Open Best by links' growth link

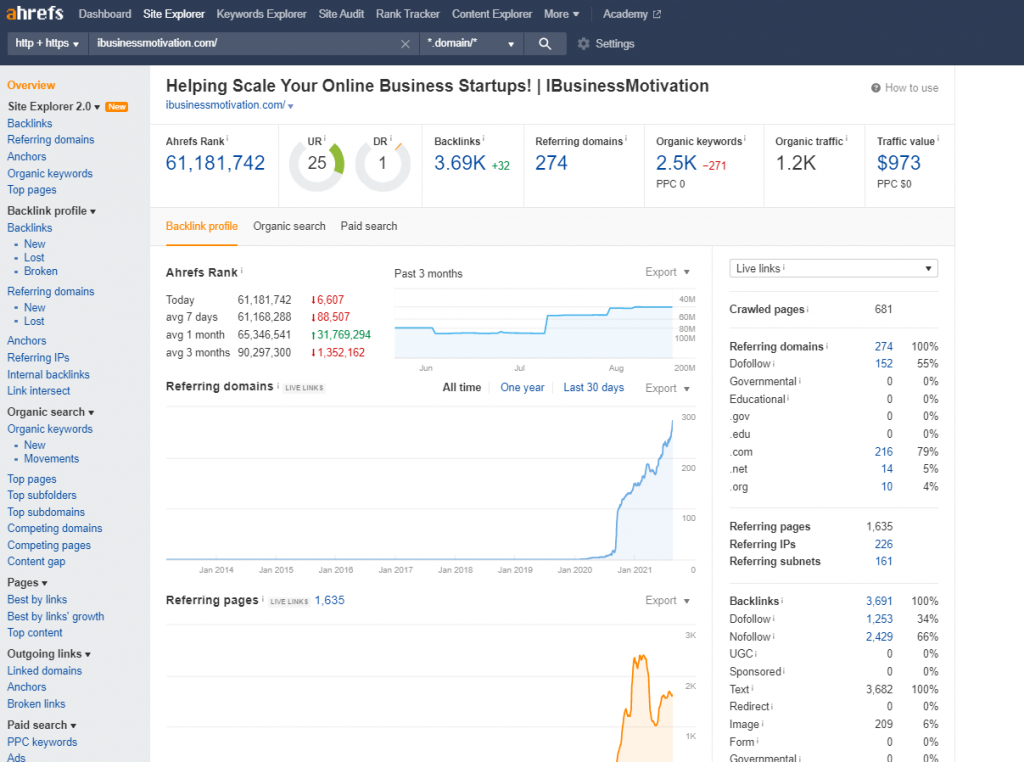[x=56, y=616]
